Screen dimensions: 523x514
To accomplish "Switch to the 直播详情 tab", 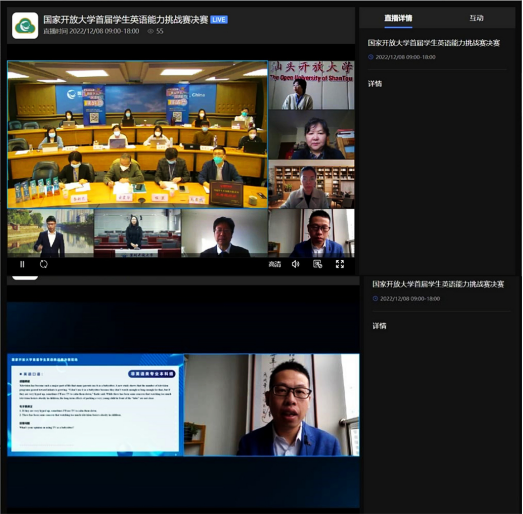I will [398, 18].
